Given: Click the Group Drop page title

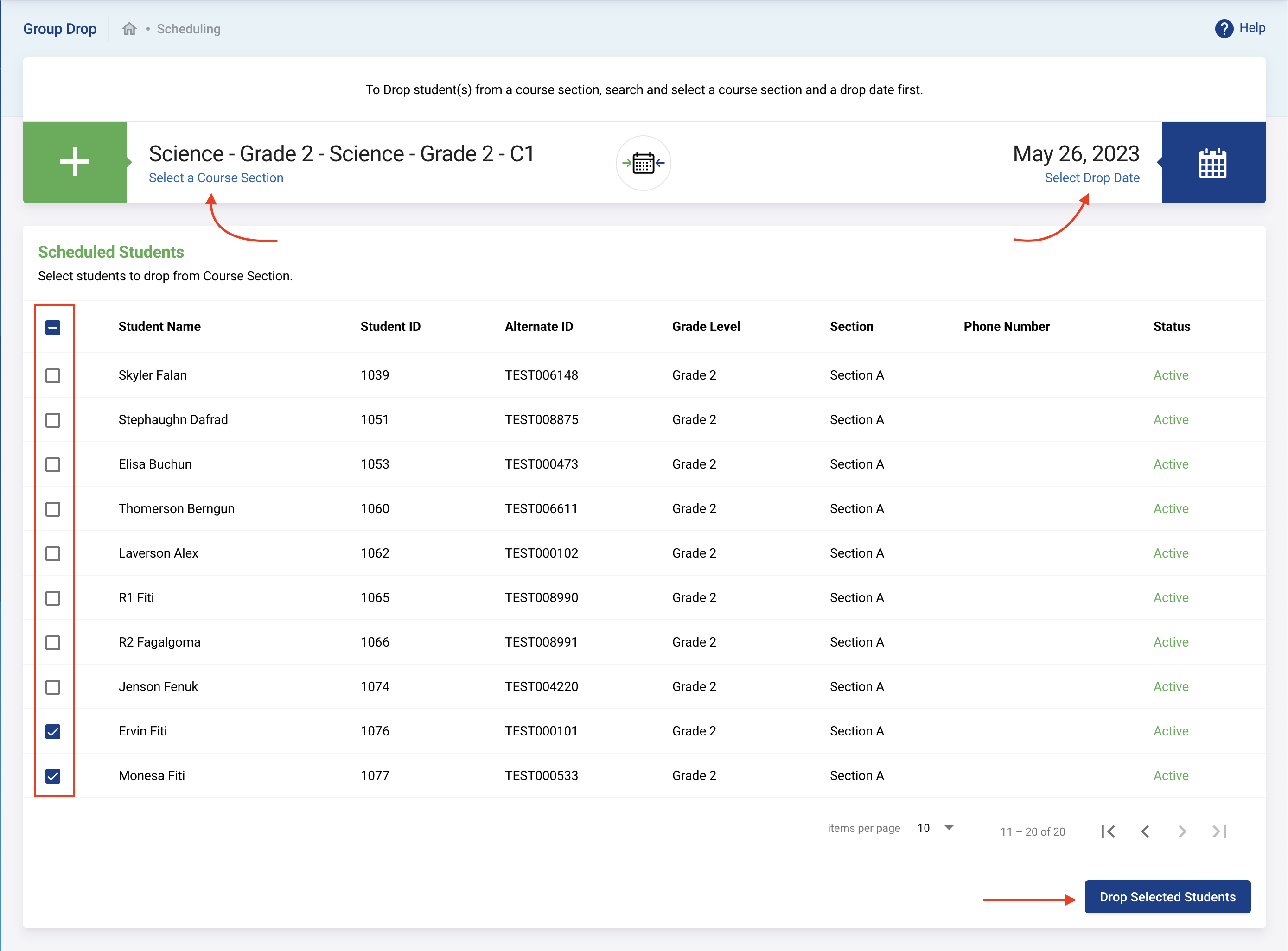Looking at the screenshot, I should point(60,29).
